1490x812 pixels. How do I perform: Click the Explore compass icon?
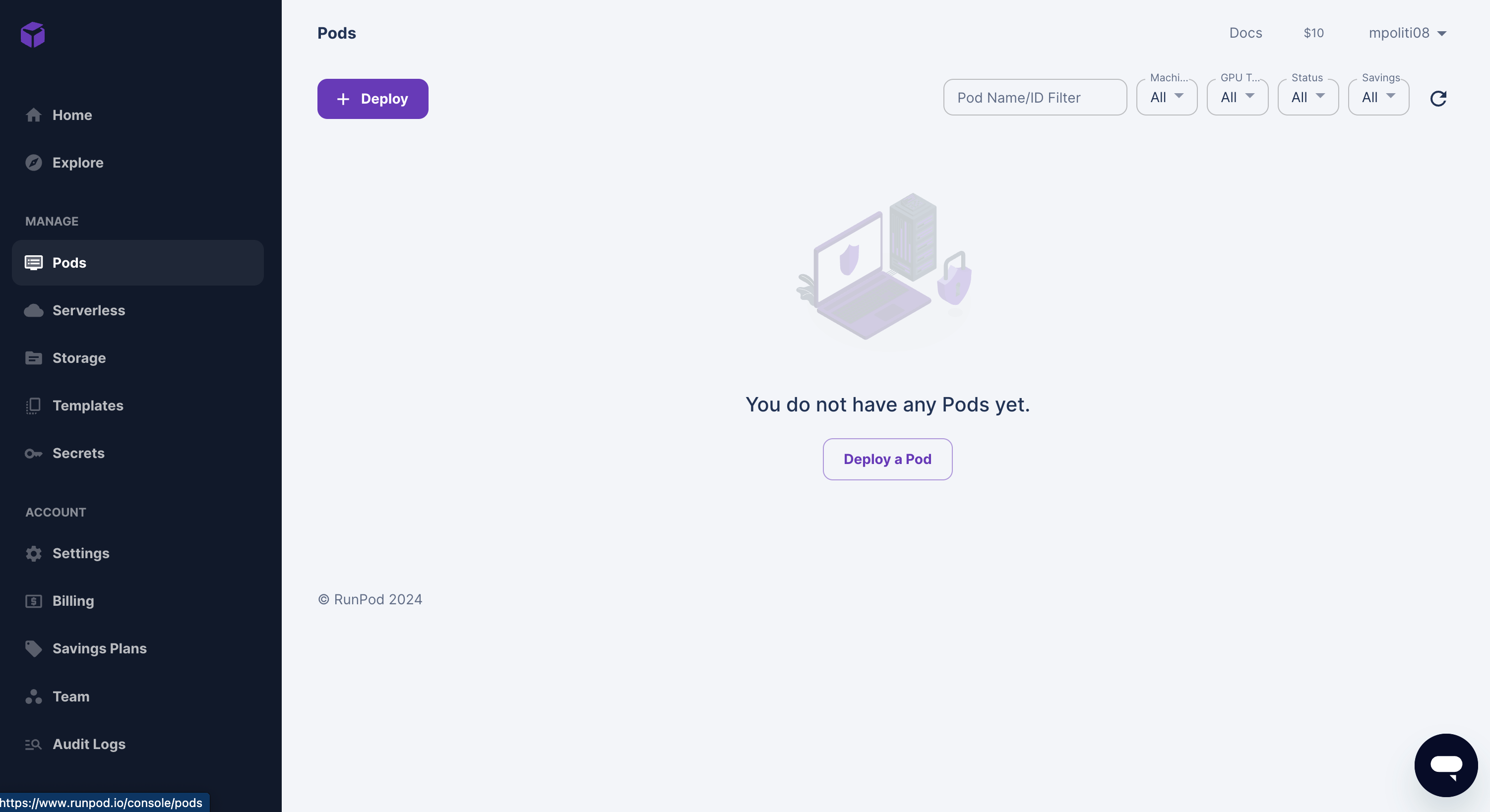tap(34, 163)
